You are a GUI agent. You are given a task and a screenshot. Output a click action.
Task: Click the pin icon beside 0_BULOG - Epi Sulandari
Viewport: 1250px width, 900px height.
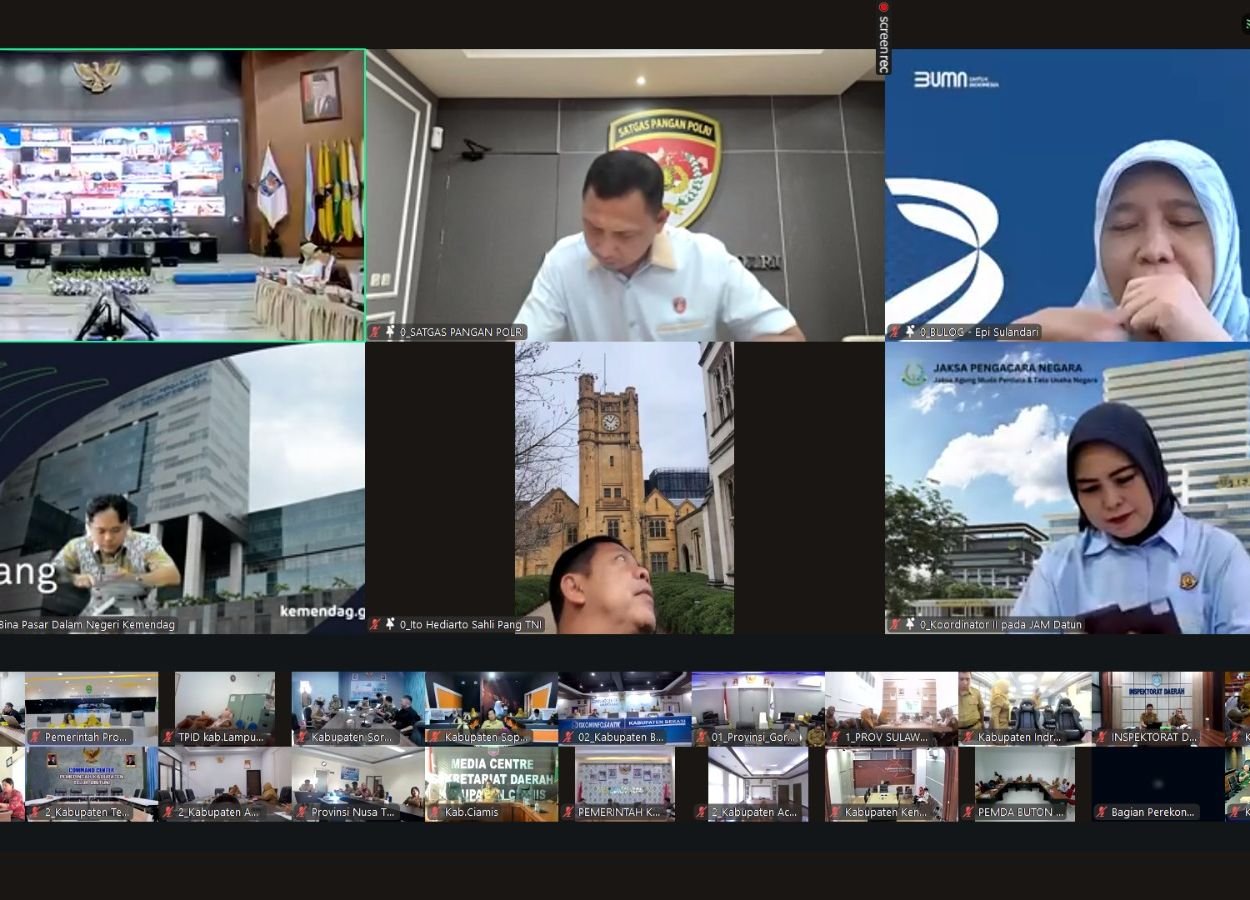[x=910, y=332]
